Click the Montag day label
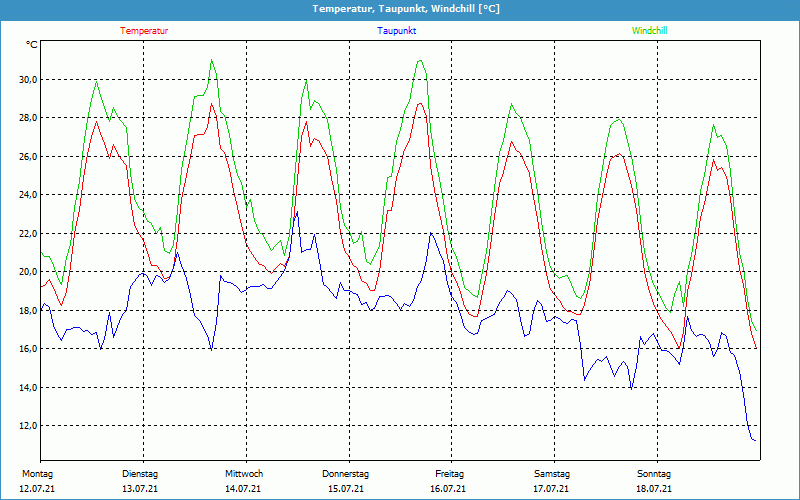 pyautogui.click(x=37, y=474)
